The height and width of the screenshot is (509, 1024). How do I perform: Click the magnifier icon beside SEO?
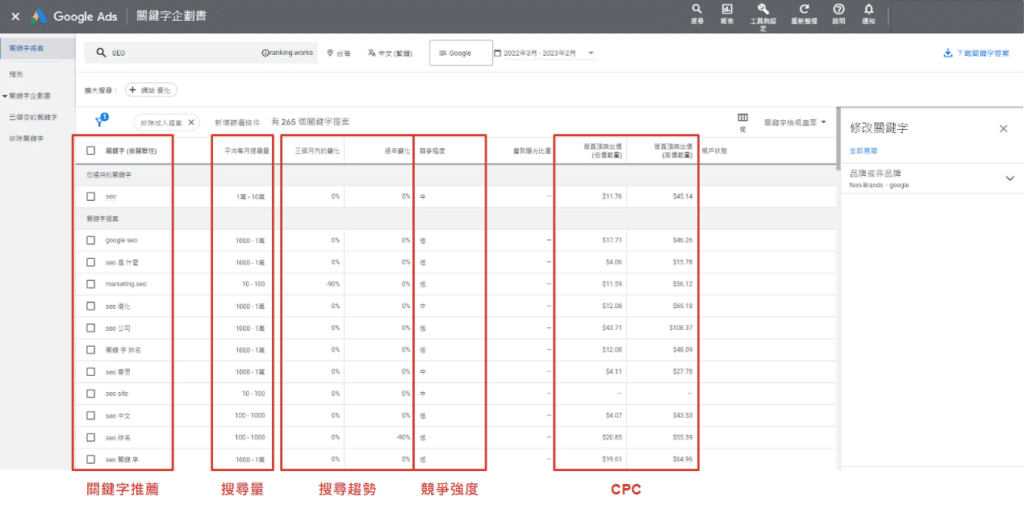(101, 54)
